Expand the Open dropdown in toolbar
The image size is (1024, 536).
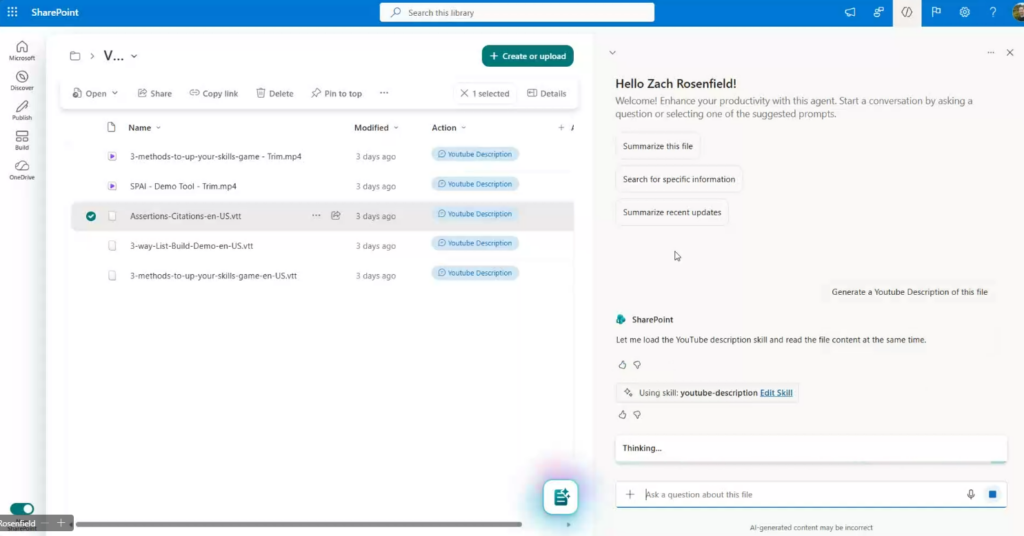pos(114,94)
